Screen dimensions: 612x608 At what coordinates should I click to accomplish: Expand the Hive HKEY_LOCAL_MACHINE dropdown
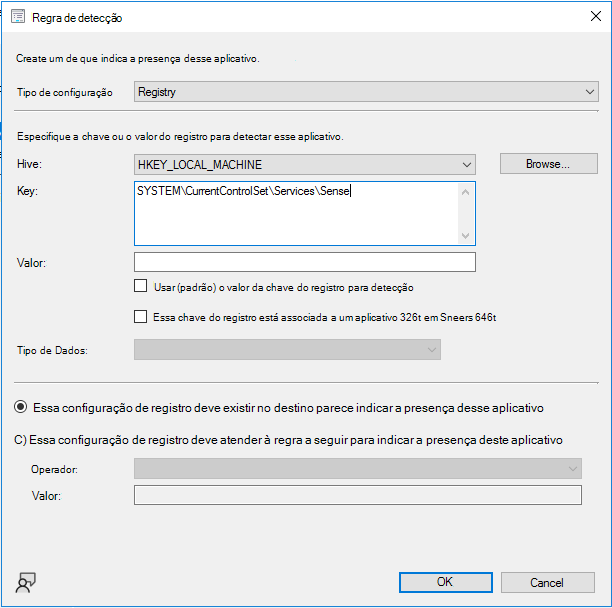click(304, 164)
